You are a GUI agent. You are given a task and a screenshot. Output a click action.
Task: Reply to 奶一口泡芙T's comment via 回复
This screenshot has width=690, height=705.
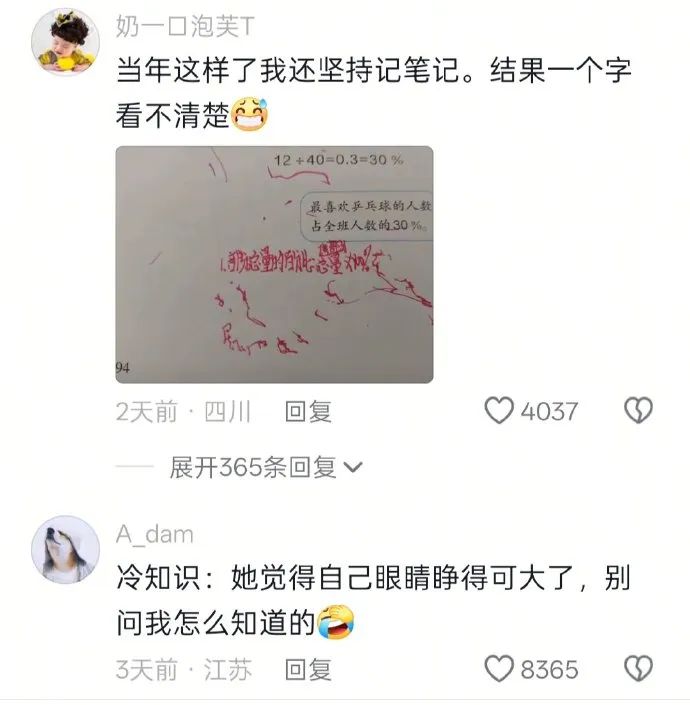point(308,411)
